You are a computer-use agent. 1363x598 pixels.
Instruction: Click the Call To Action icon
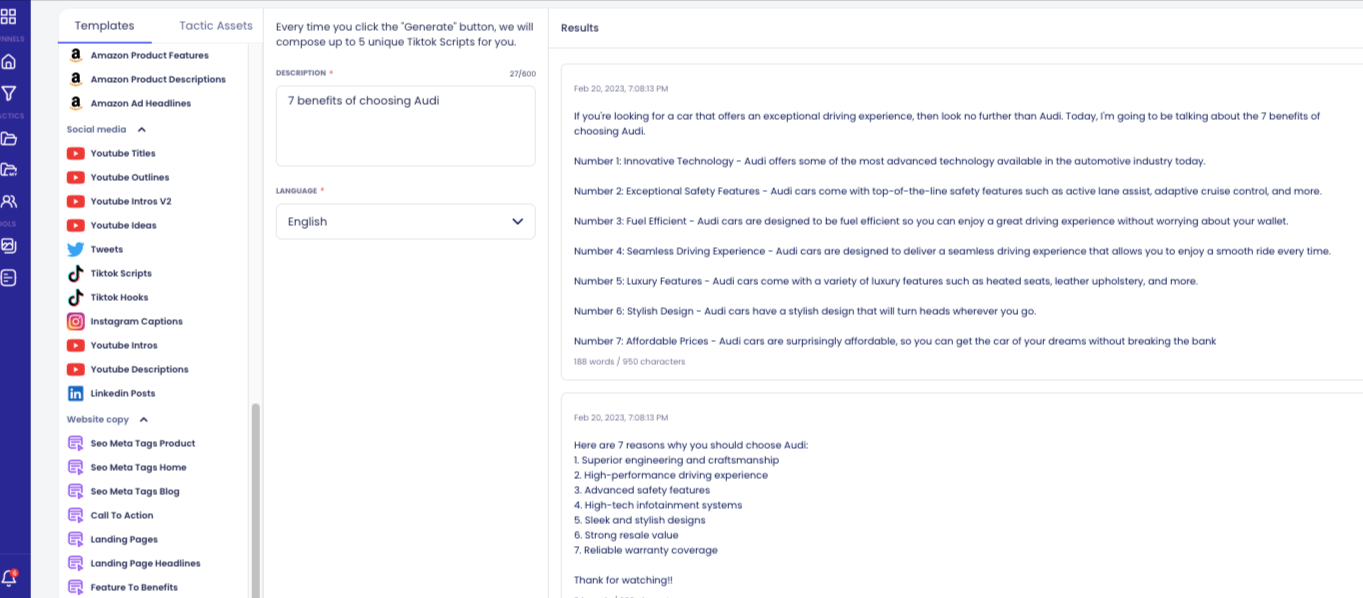pos(75,515)
